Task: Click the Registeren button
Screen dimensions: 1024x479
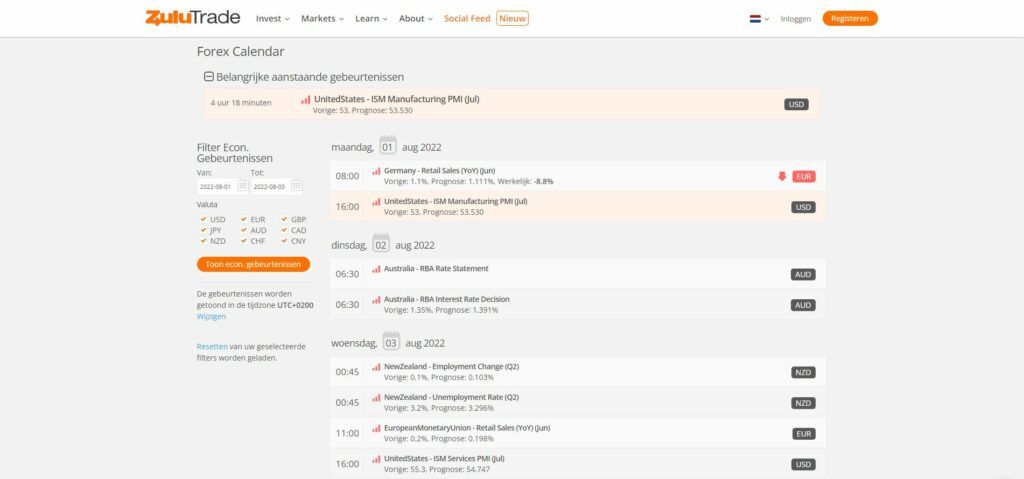Action: coord(850,18)
